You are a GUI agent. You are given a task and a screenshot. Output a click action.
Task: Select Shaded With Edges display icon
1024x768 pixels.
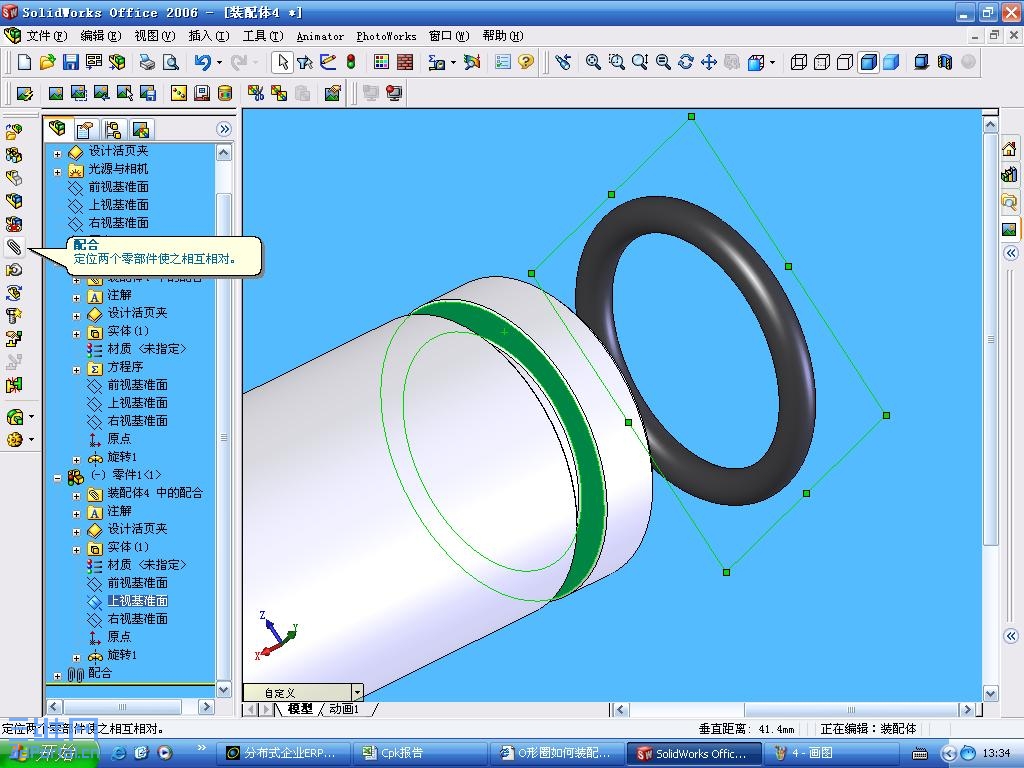pyautogui.click(x=869, y=62)
